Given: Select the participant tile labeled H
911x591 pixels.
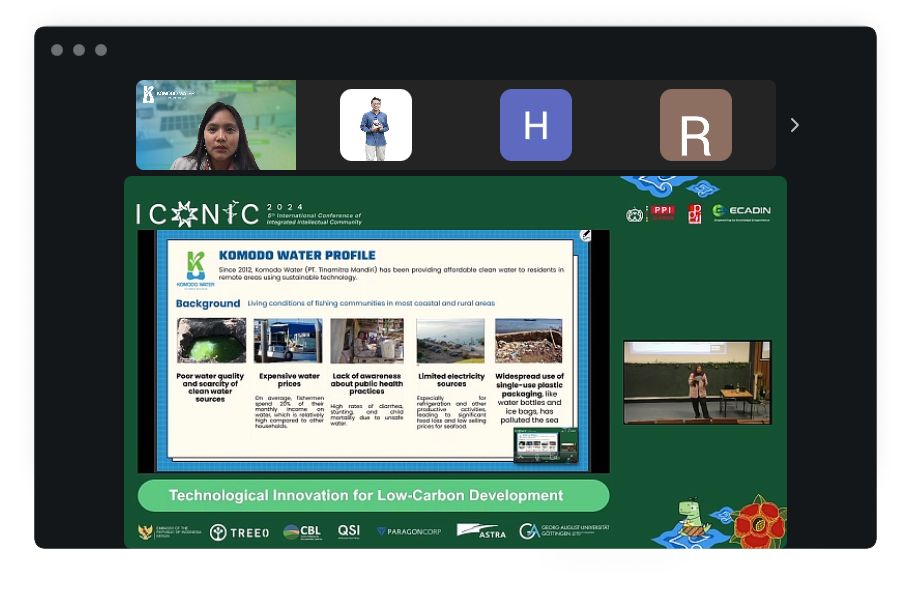Looking at the screenshot, I should tap(535, 125).
